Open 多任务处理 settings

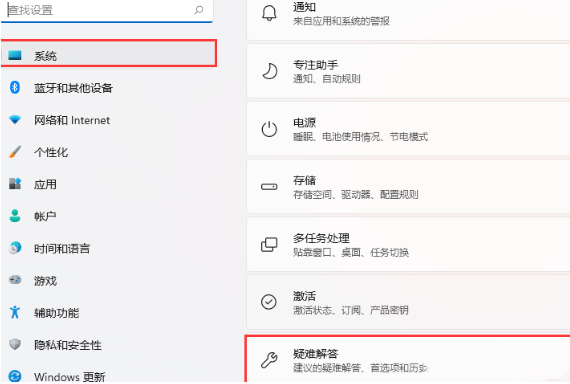(408, 244)
